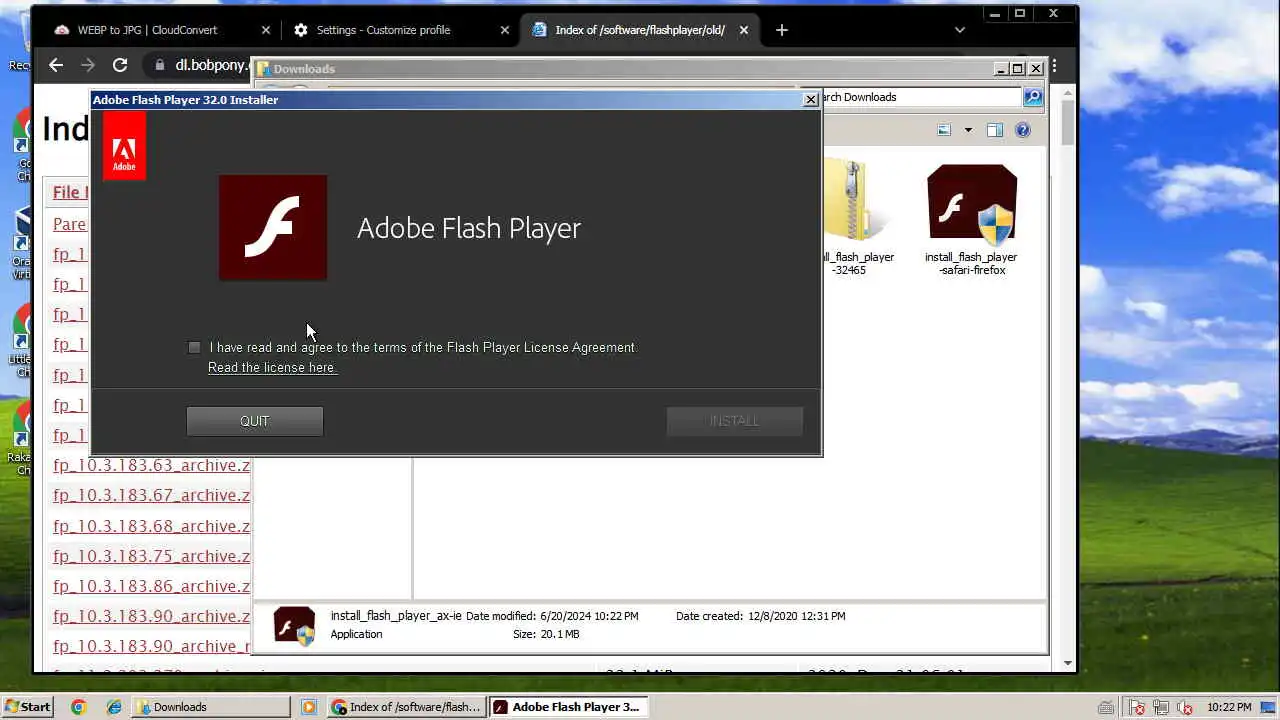Click the 10:22 PM clock

tap(1229, 707)
